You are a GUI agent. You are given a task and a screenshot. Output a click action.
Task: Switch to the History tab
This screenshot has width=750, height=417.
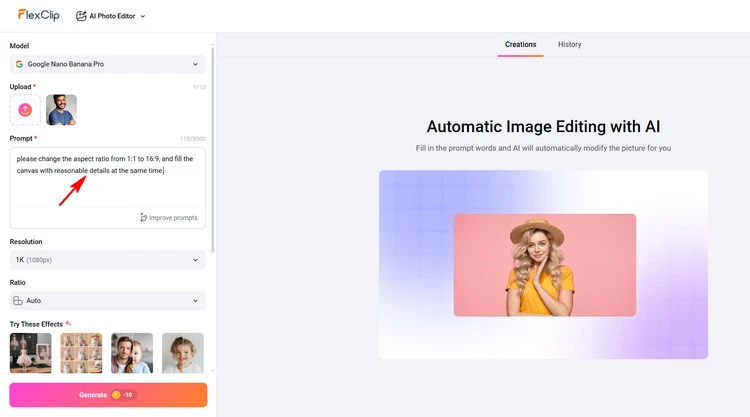569,44
